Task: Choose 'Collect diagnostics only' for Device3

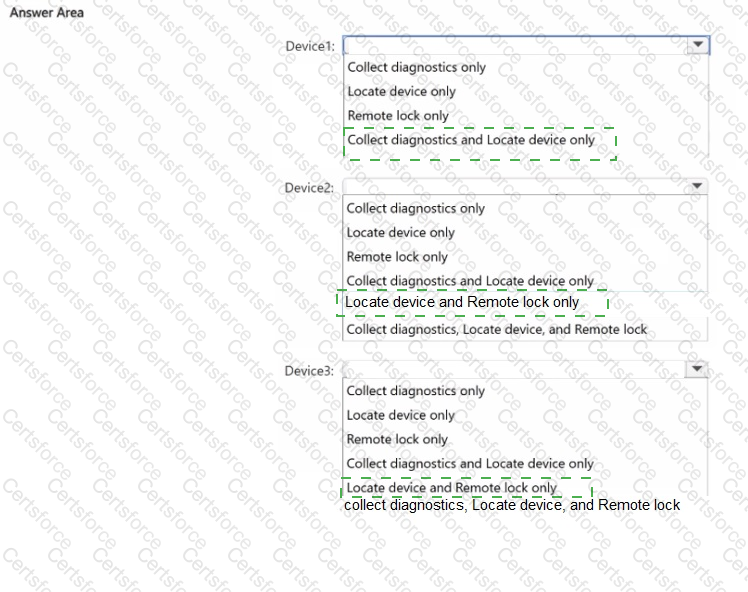Action: pyautogui.click(x=416, y=391)
